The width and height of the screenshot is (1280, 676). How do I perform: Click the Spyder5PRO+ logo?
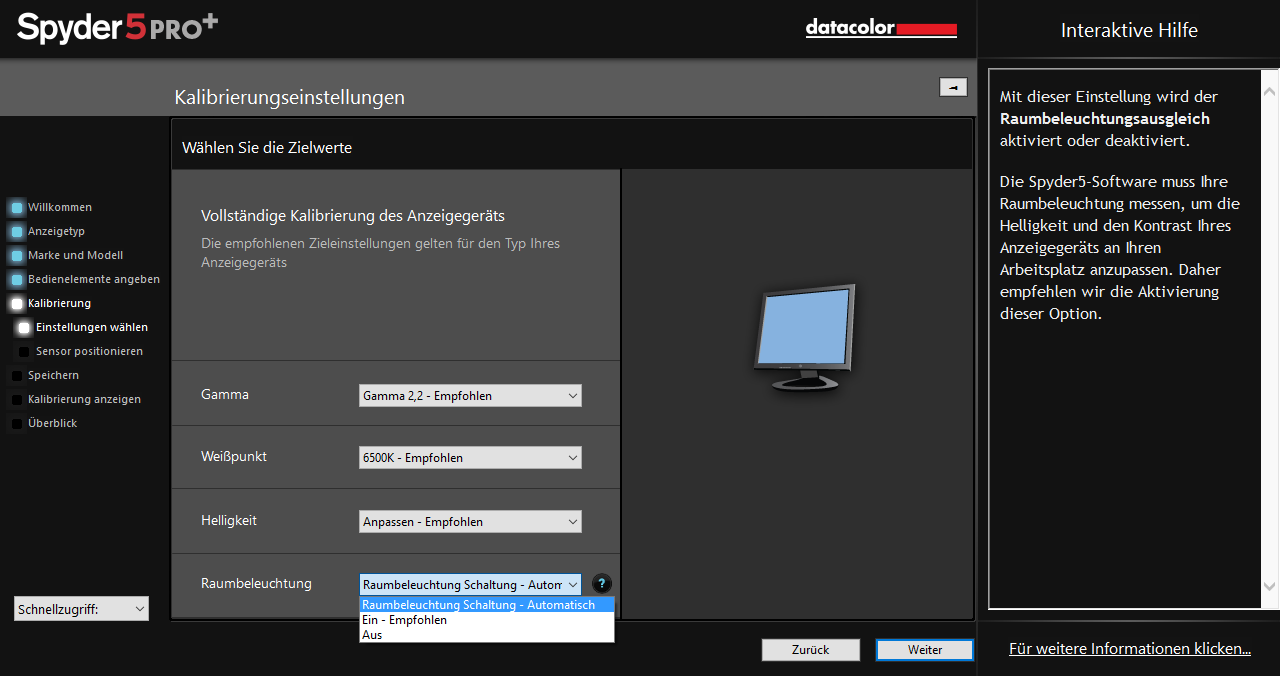pos(117,27)
